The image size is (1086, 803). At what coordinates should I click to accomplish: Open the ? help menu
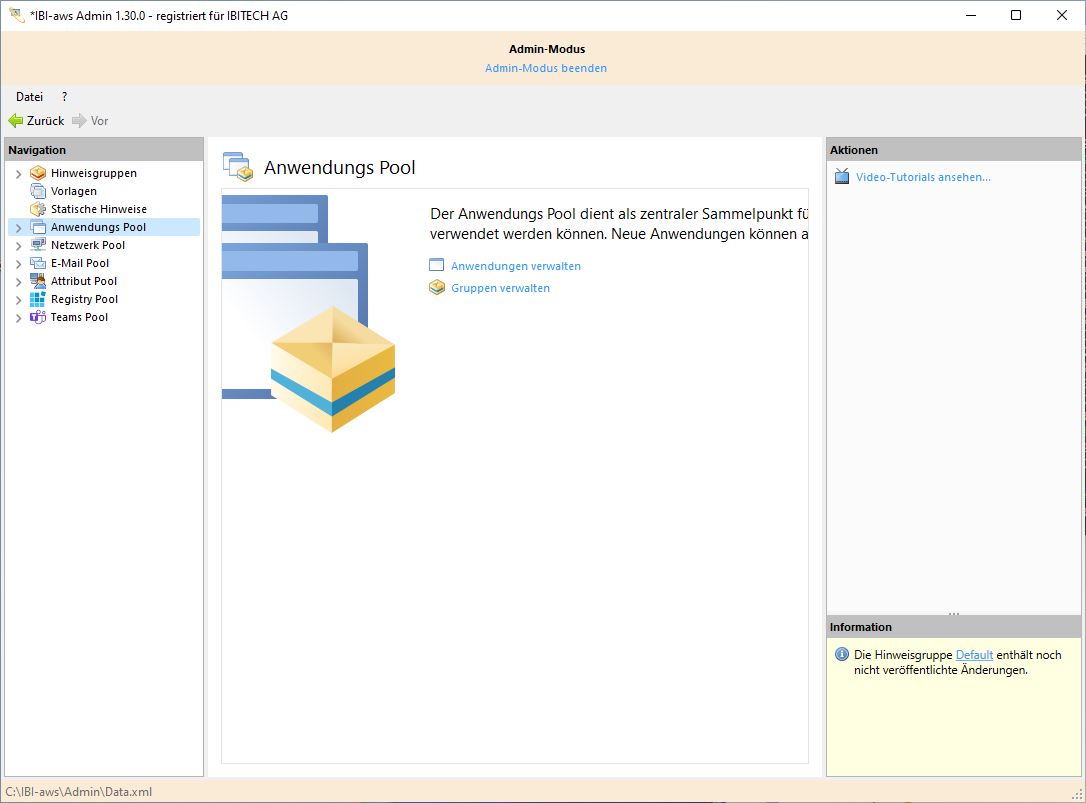(x=64, y=97)
